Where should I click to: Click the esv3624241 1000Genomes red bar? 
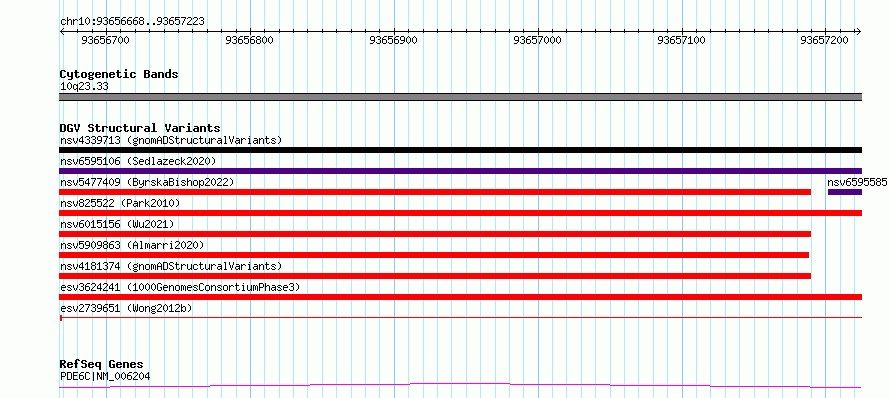460,297
